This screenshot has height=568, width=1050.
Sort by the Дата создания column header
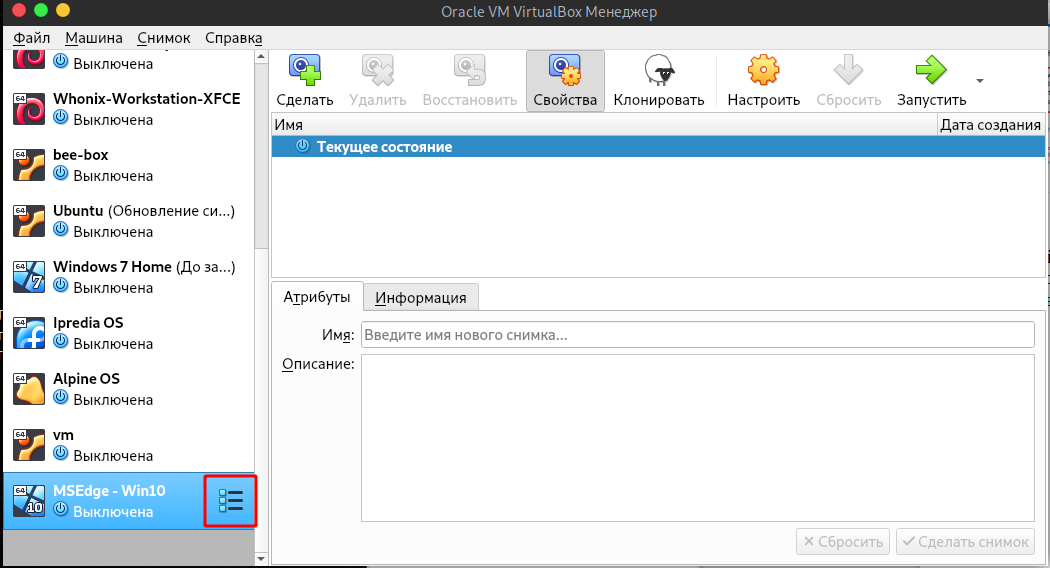point(990,125)
